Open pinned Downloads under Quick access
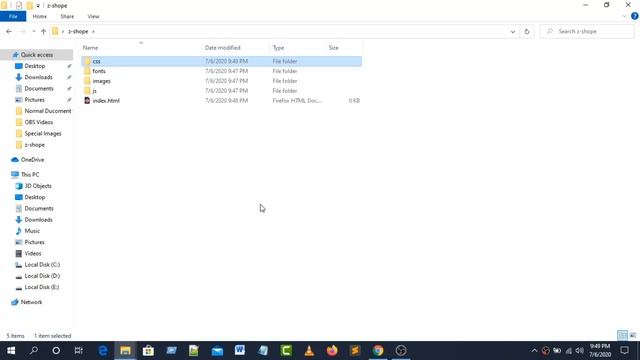The image size is (640, 360). [37, 77]
